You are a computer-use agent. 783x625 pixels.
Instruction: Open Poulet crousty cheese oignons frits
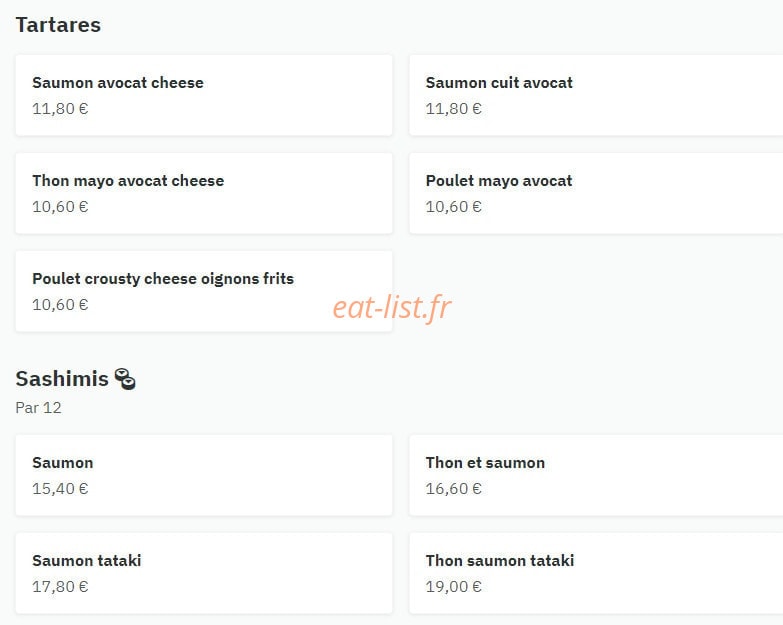coord(204,291)
